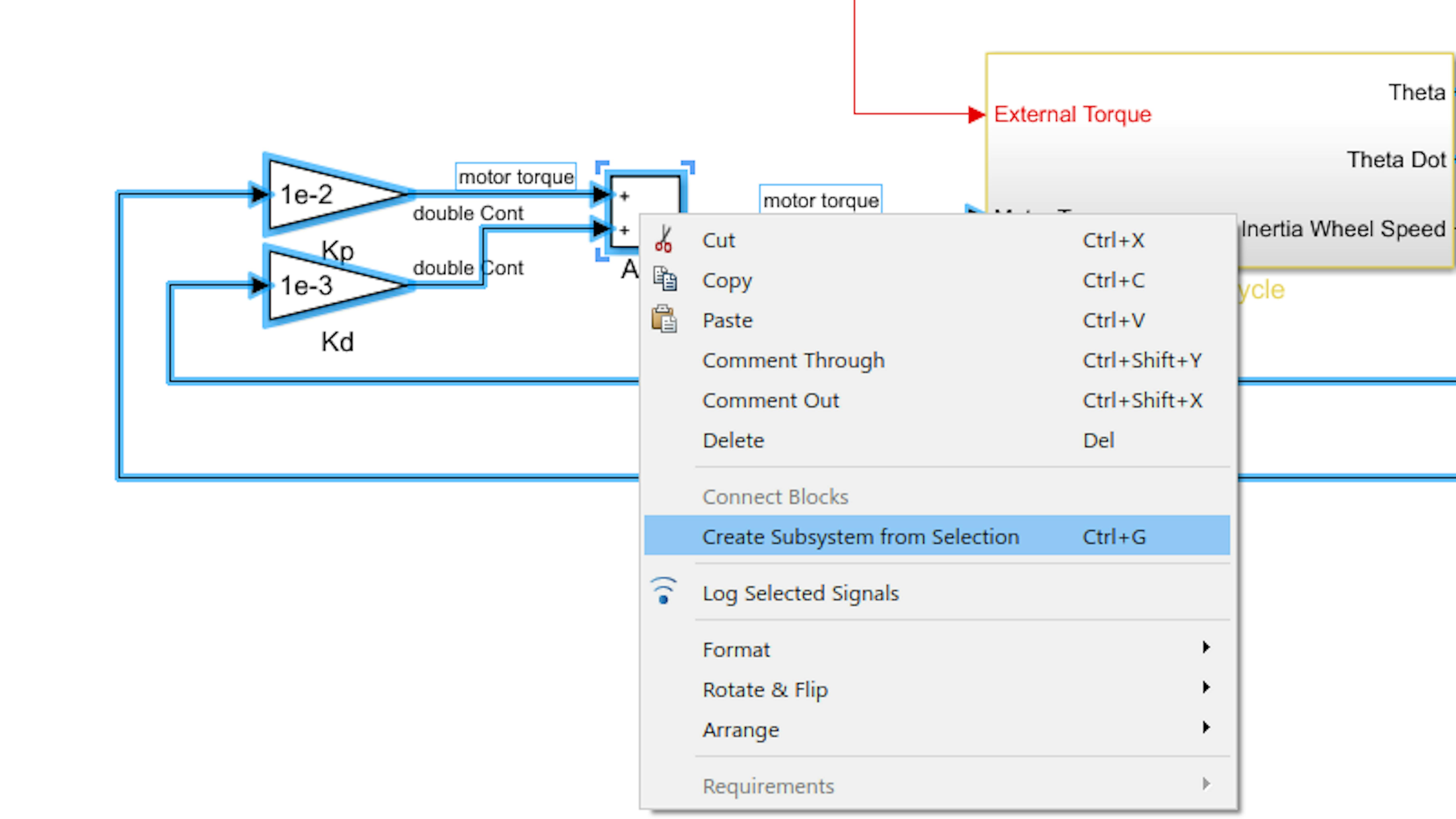The image size is (1456, 819).
Task: Choose Cut from the context menu
Action: pos(937,240)
